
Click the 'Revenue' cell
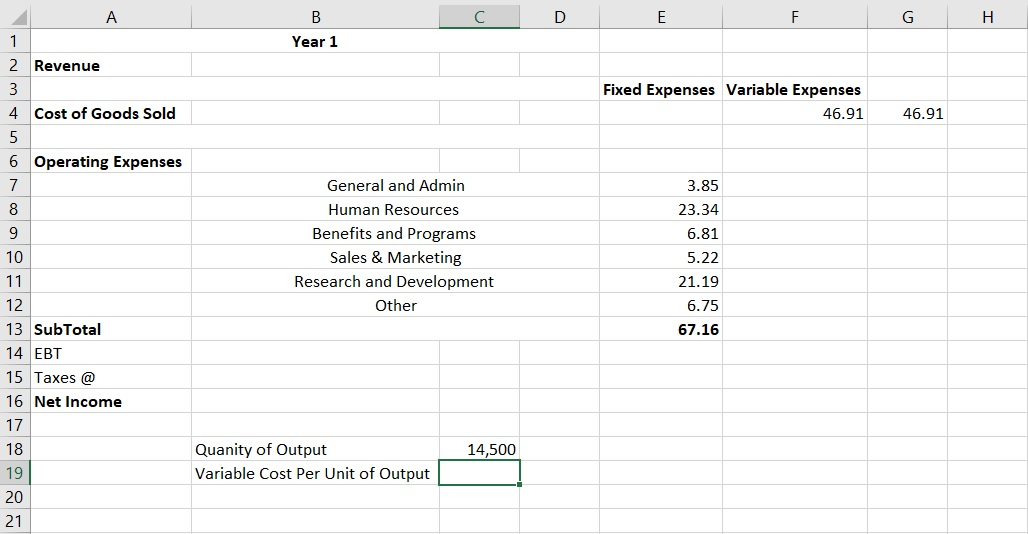pos(111,66)
